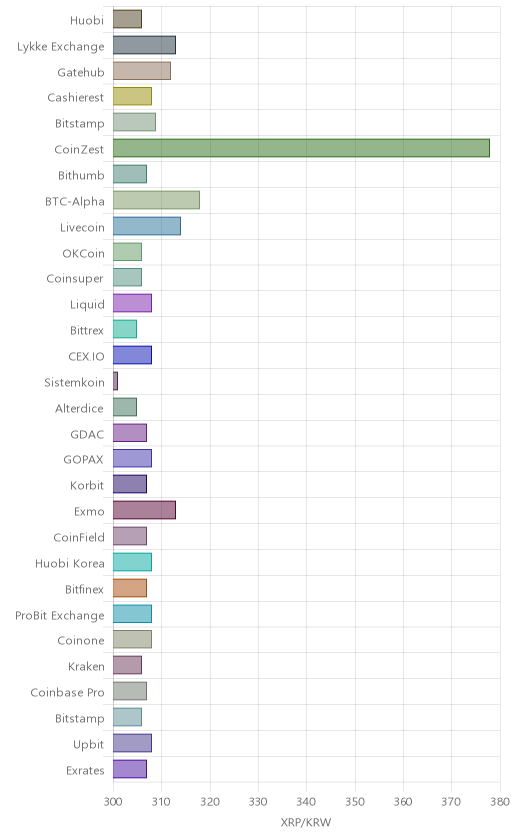
Task: Click the Coinbase Pro label
Action: tap(67, 692)
